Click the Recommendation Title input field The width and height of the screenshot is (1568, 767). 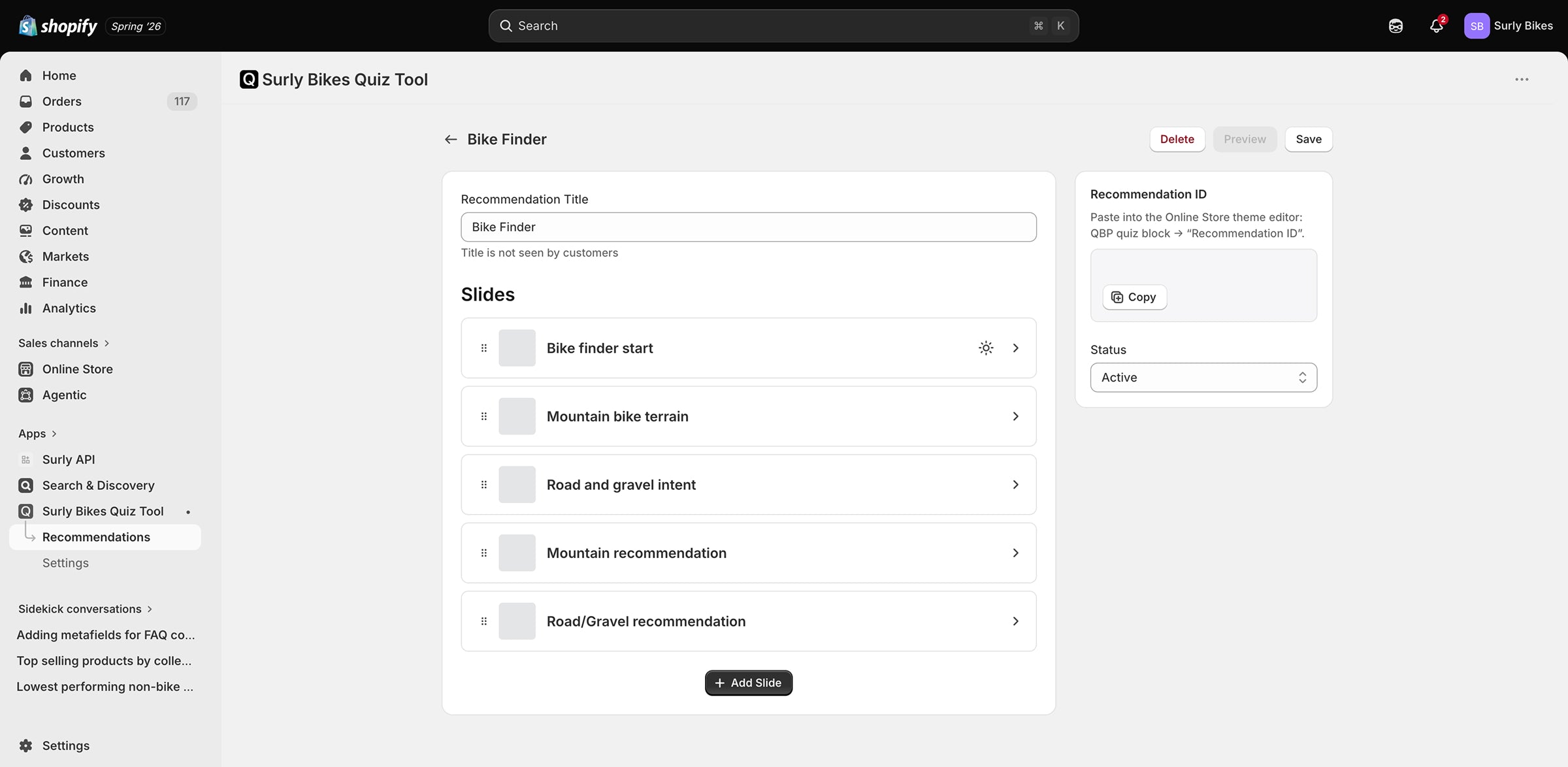748,227
